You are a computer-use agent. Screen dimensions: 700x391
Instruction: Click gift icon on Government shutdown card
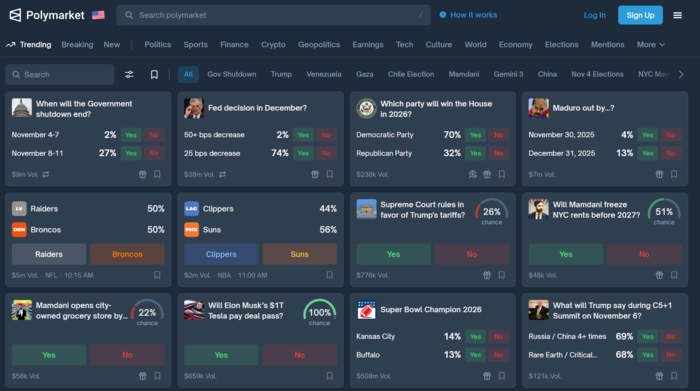pyautogui.click(x=142, y=175)
